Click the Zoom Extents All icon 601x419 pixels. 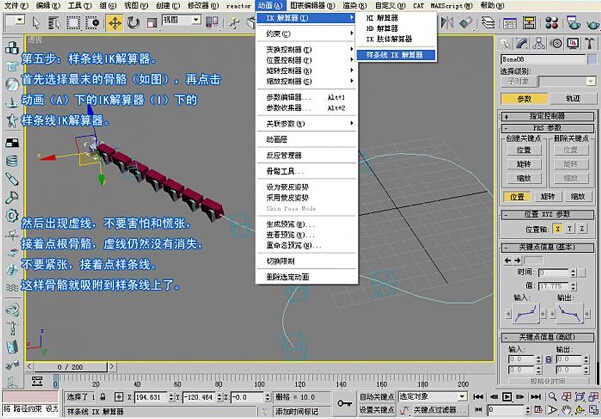point(594,396)
